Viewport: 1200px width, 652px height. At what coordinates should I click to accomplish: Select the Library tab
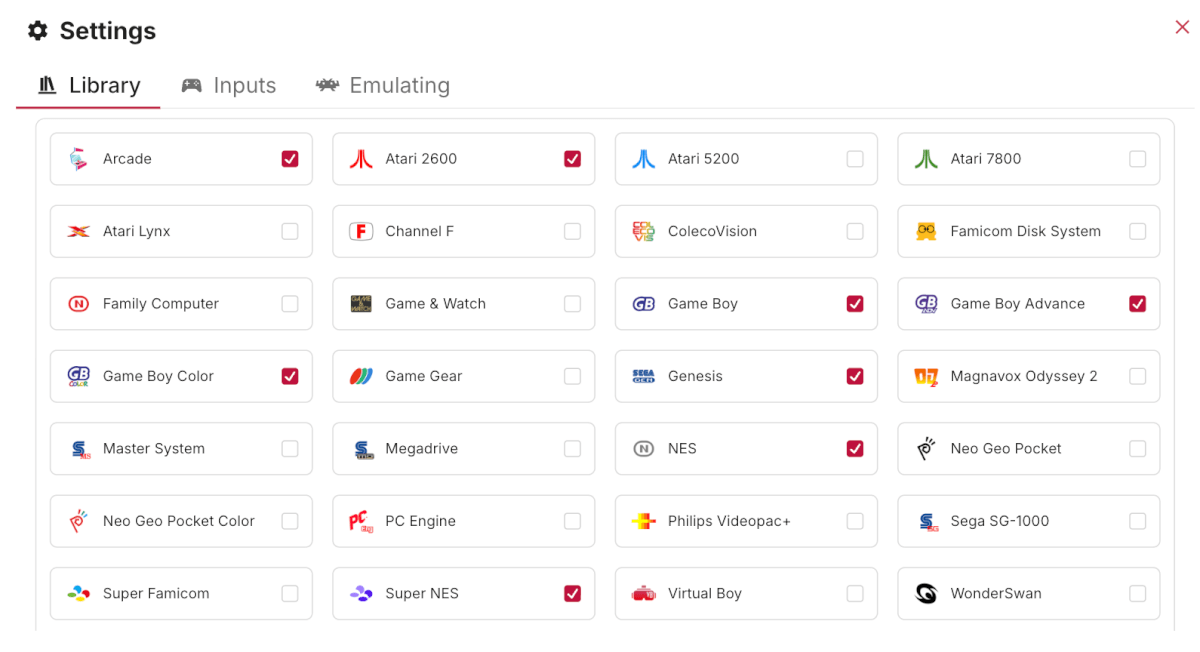89,86
